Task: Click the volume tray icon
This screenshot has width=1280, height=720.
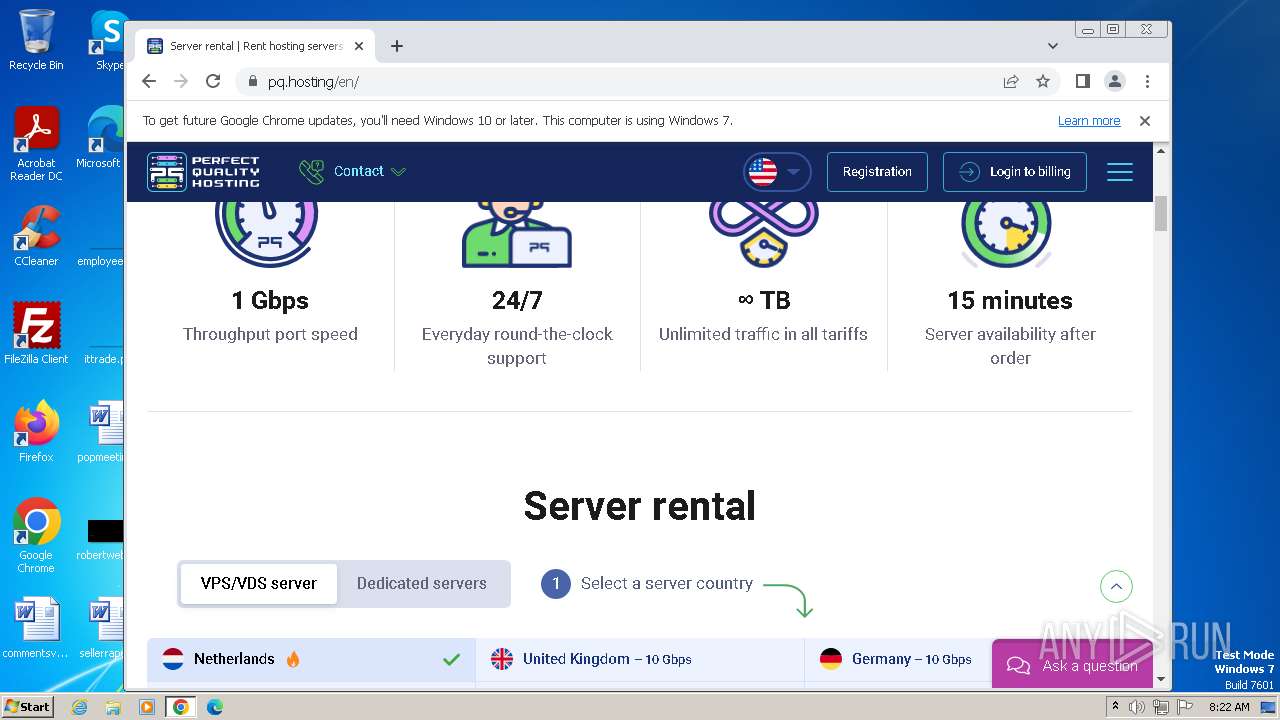Action: [x=1137, y=707]
